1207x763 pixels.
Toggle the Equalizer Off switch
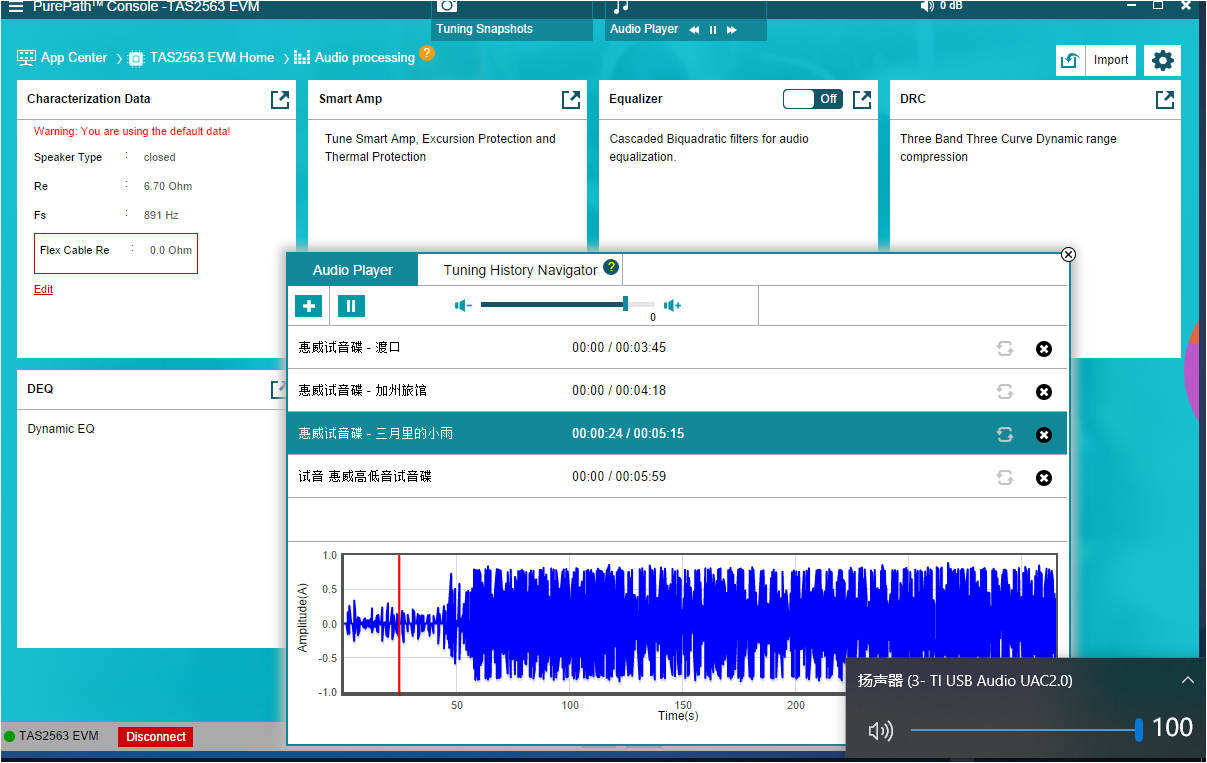[812, 99]
